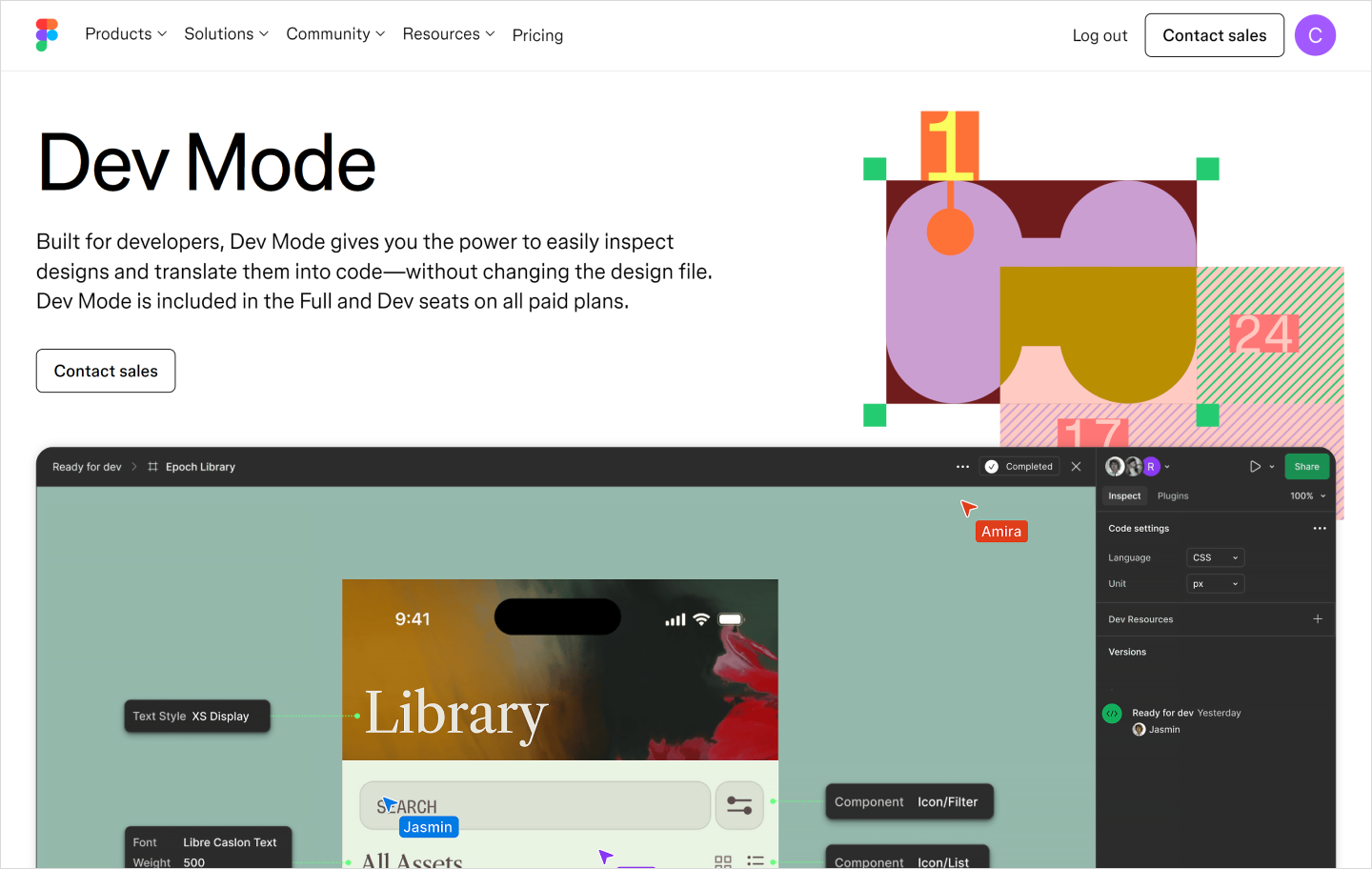Screen dimensions: 1372x869
Task: Click the Contact sales button below the description
Action: point(105,371)
